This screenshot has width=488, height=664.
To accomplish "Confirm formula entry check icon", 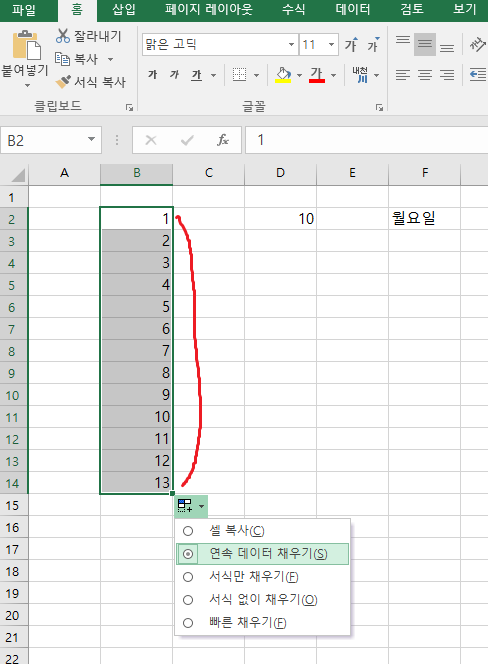I will coord(187,140).
